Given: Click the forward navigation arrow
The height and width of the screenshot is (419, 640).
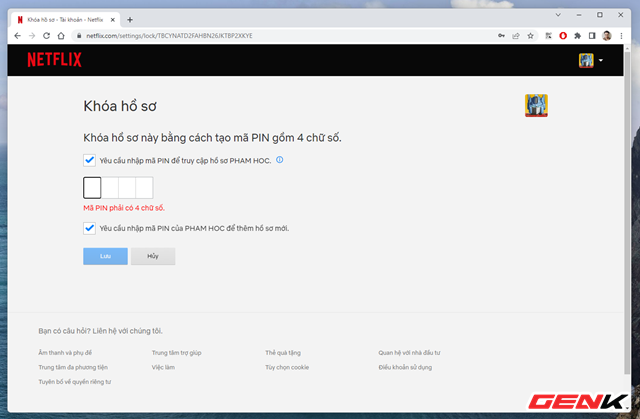Looking at the screenshot, I should point(32,36).
